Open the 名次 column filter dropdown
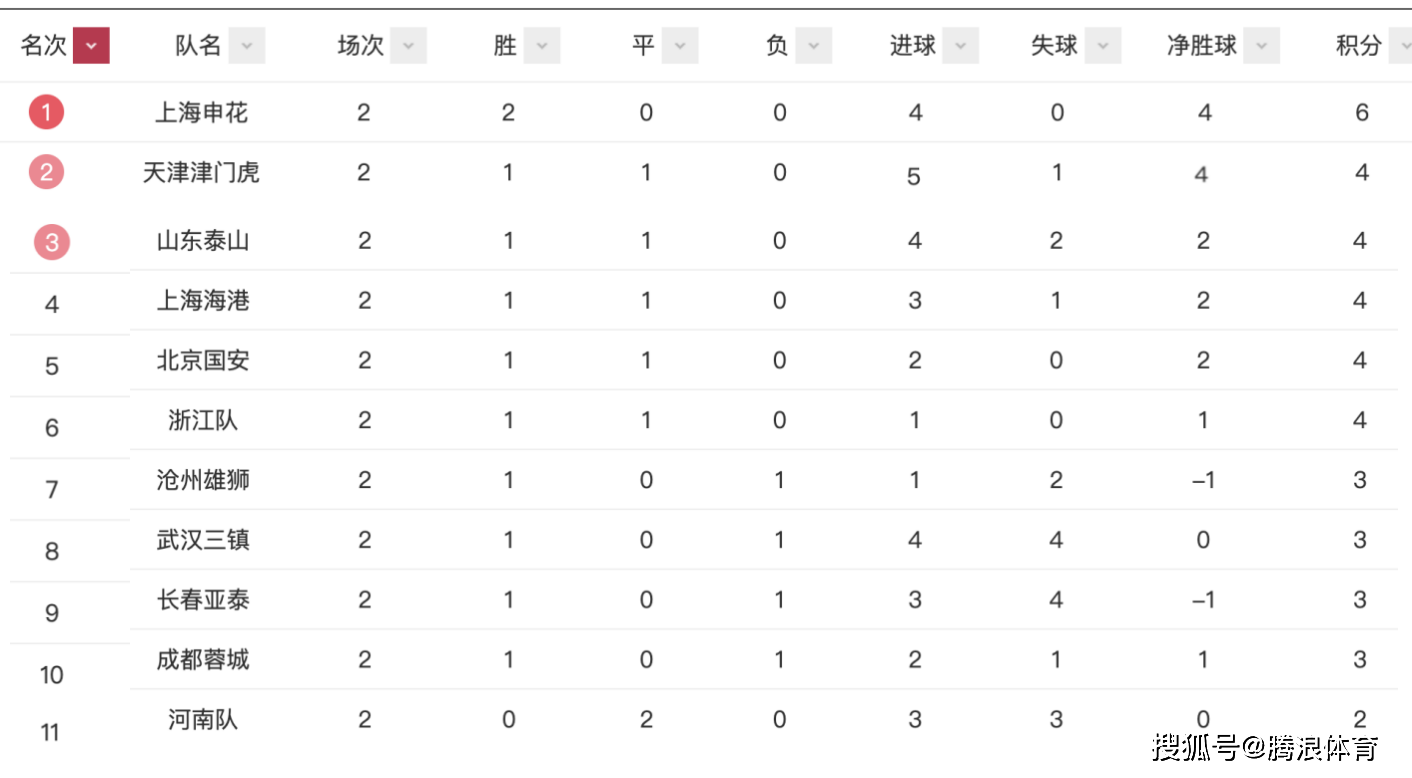 (x=92, y=46)
